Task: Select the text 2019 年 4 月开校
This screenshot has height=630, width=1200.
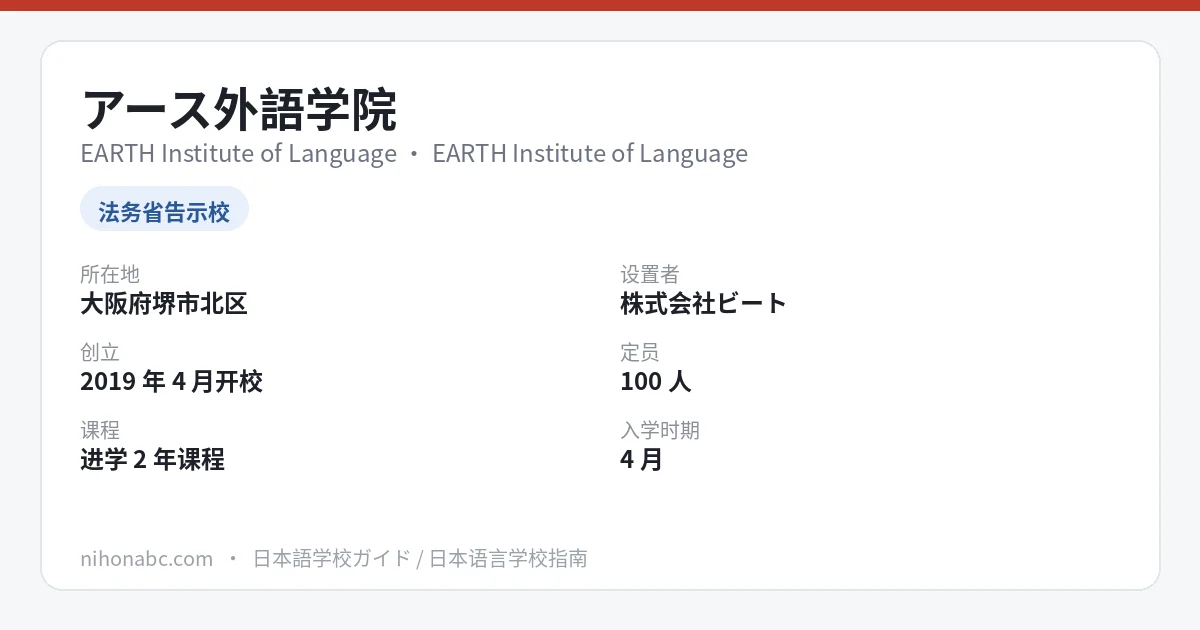Action: tap(171, 382)
